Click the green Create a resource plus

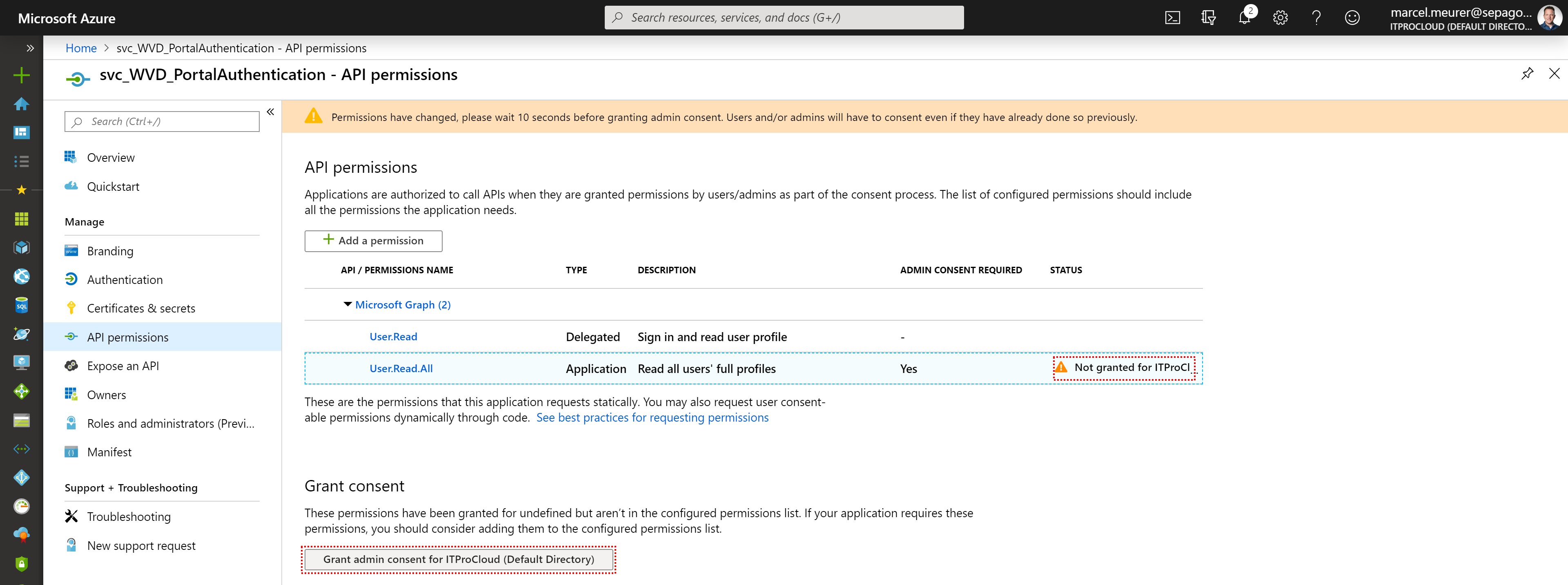point(21,76)
